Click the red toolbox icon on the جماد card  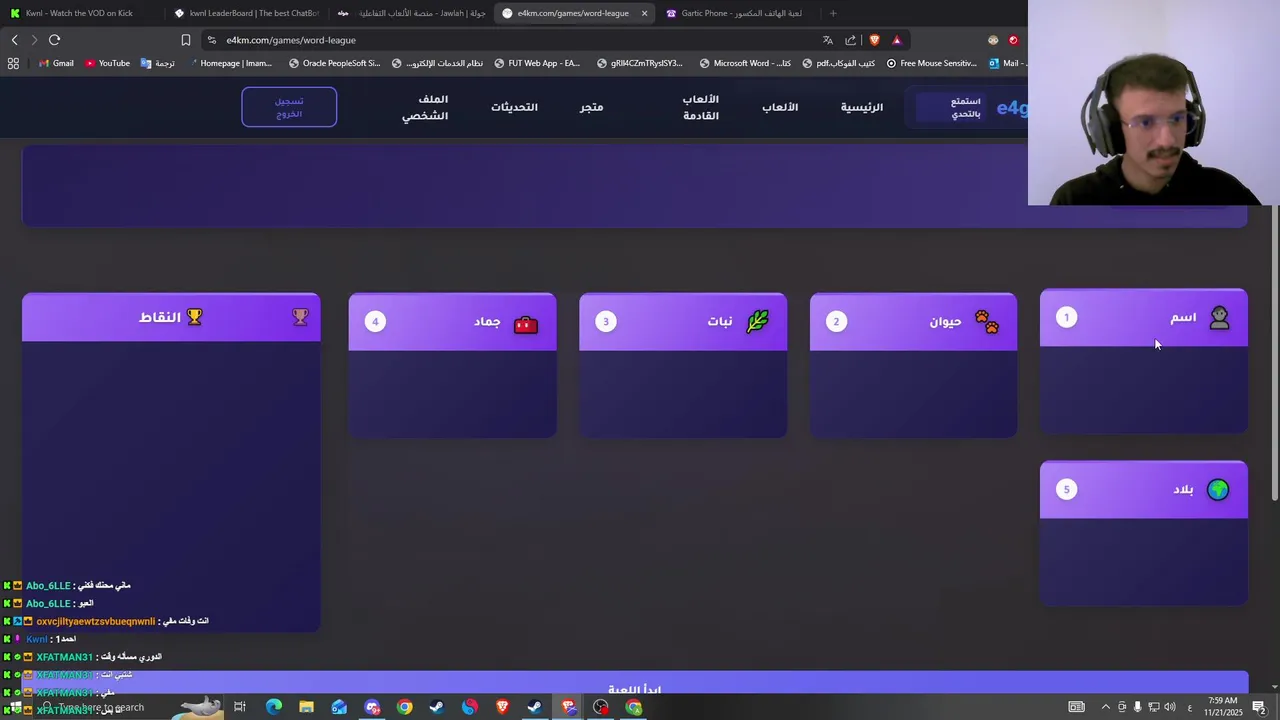pos(526,324)
